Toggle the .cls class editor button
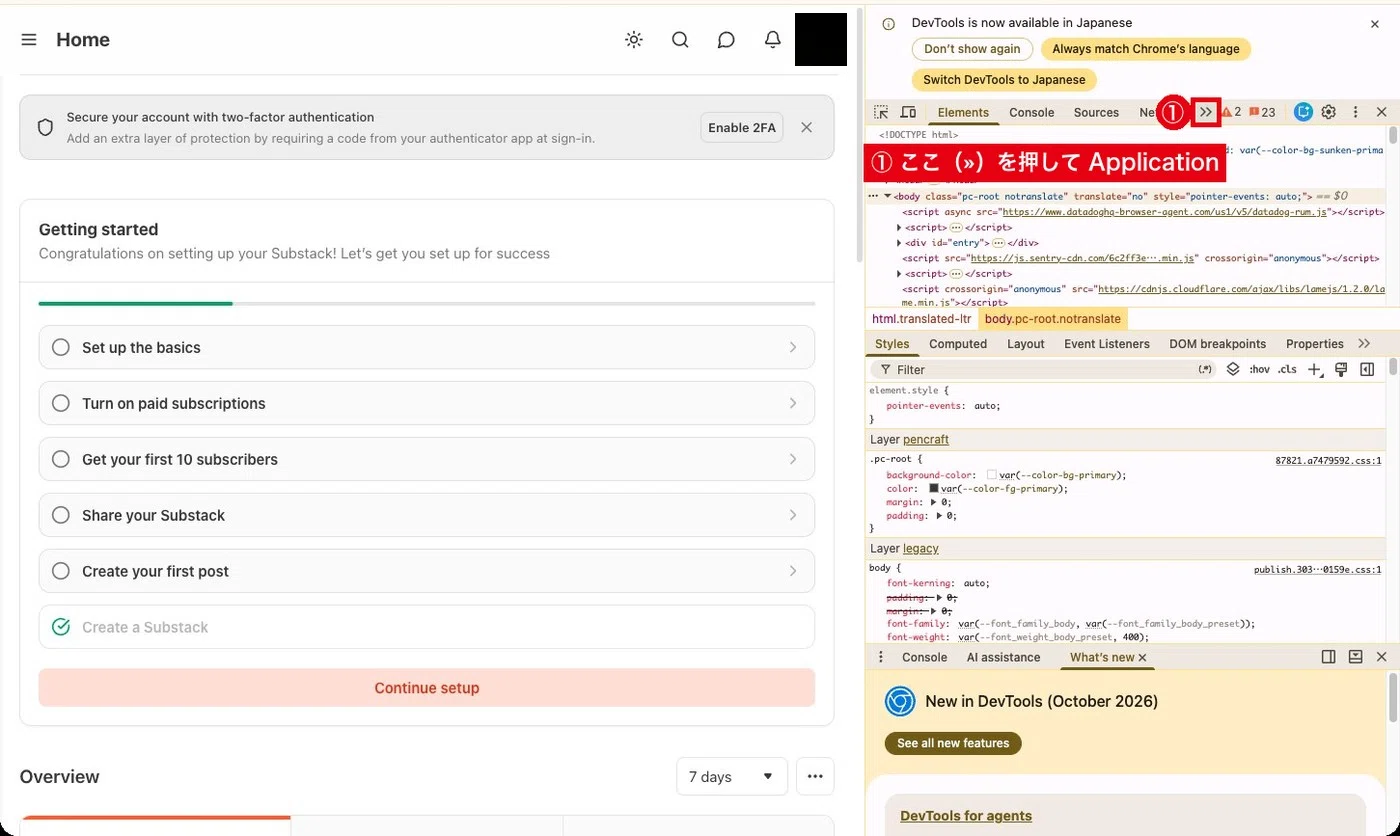This screenshot has width=1400, height=836. coord(1287,370)
